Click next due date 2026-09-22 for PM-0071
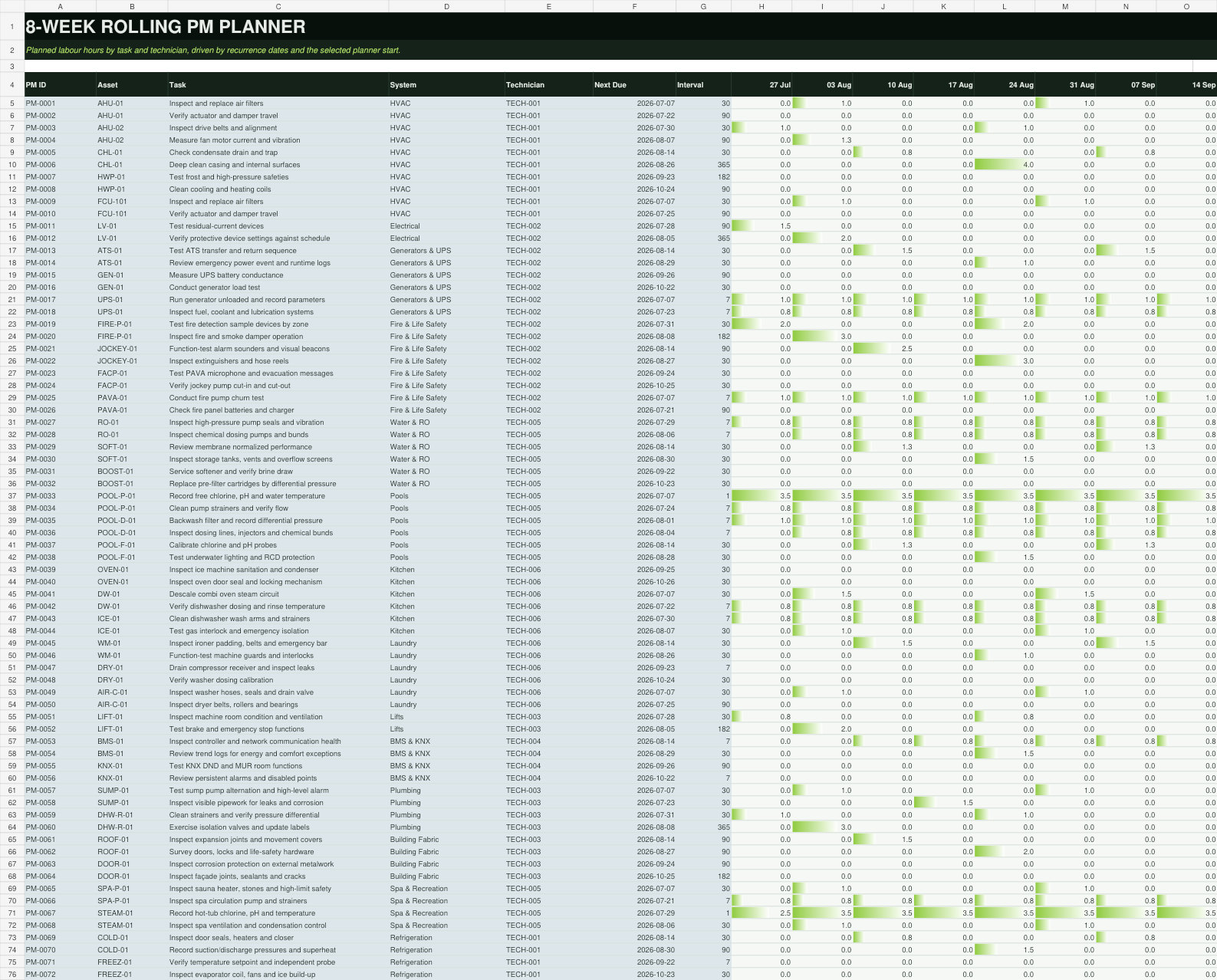The width and height of the screenshot is (1217, 980). pos(634,962)
